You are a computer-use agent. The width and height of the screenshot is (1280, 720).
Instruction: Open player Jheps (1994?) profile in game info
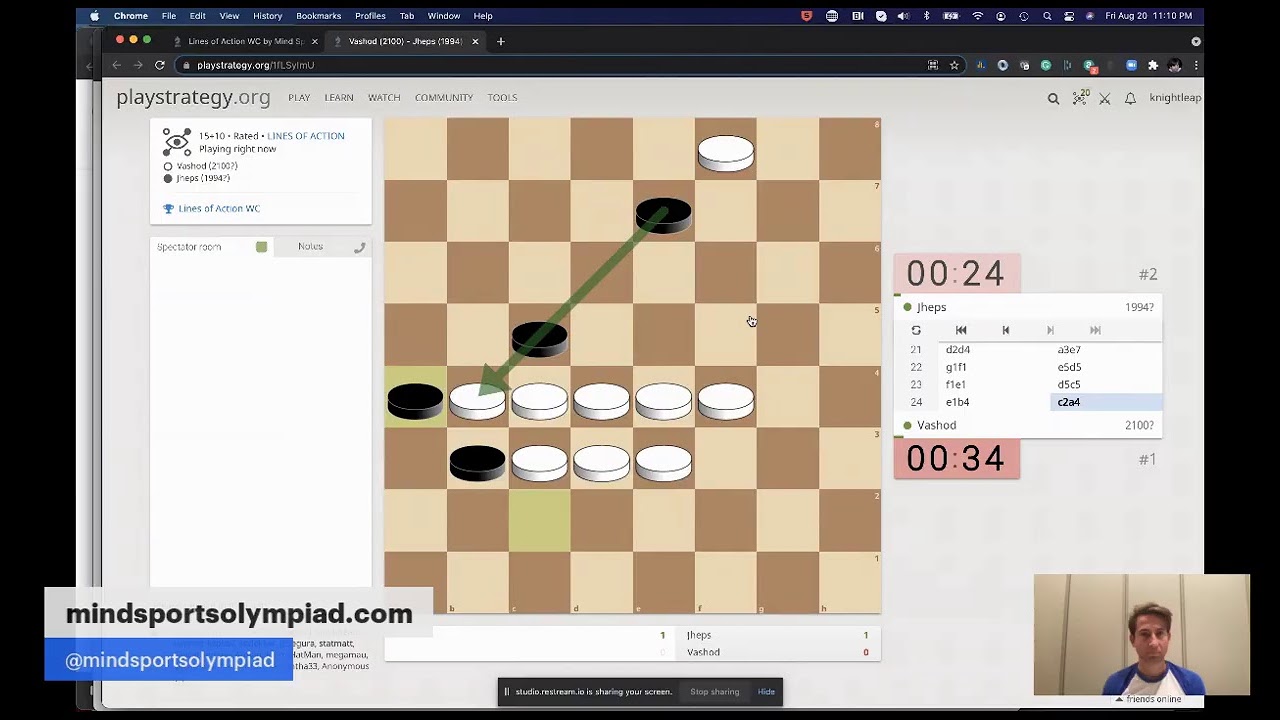click(203, 178)
